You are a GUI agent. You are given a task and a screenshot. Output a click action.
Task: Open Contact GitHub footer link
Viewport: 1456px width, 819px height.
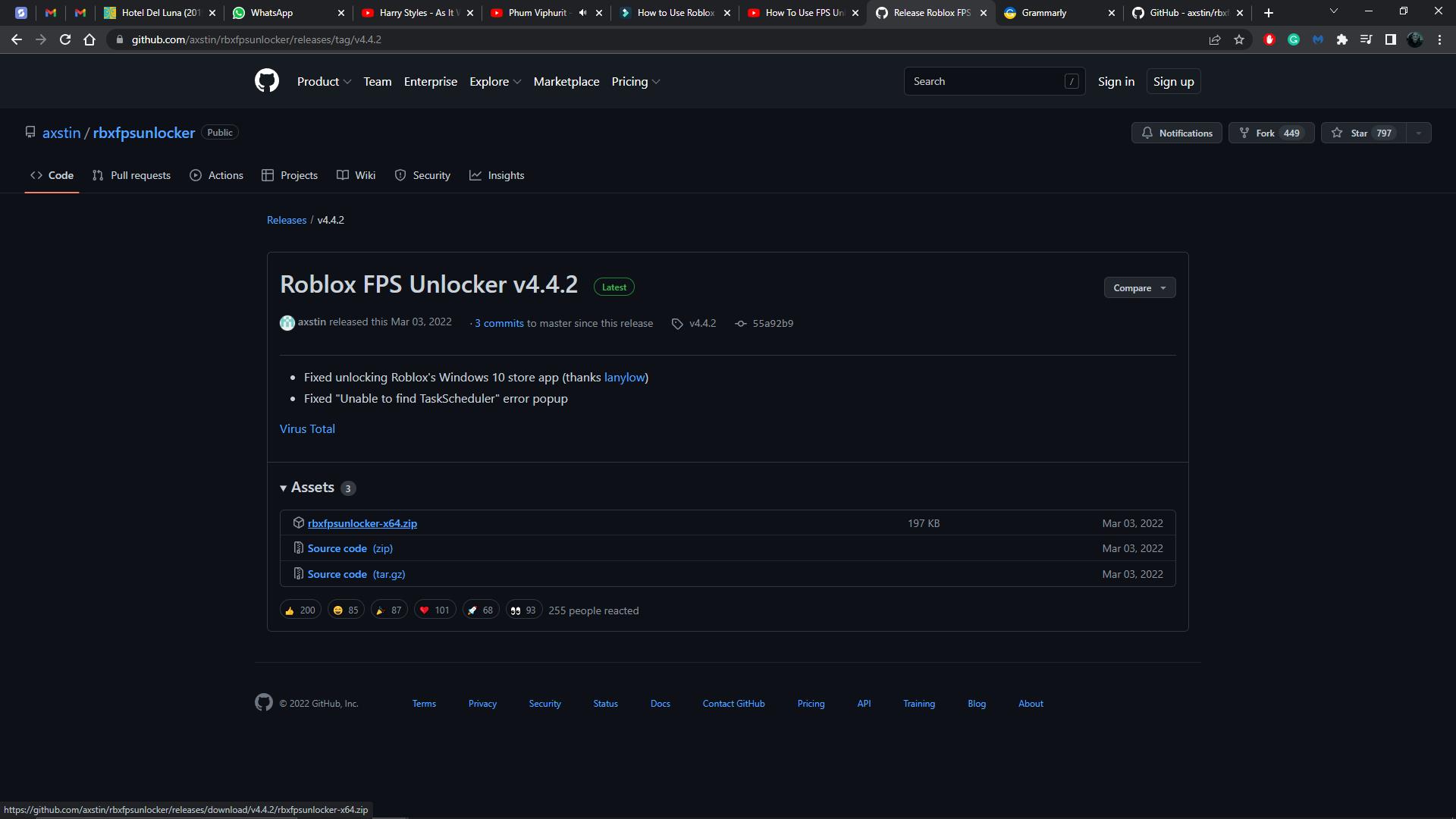click(733, 704)
